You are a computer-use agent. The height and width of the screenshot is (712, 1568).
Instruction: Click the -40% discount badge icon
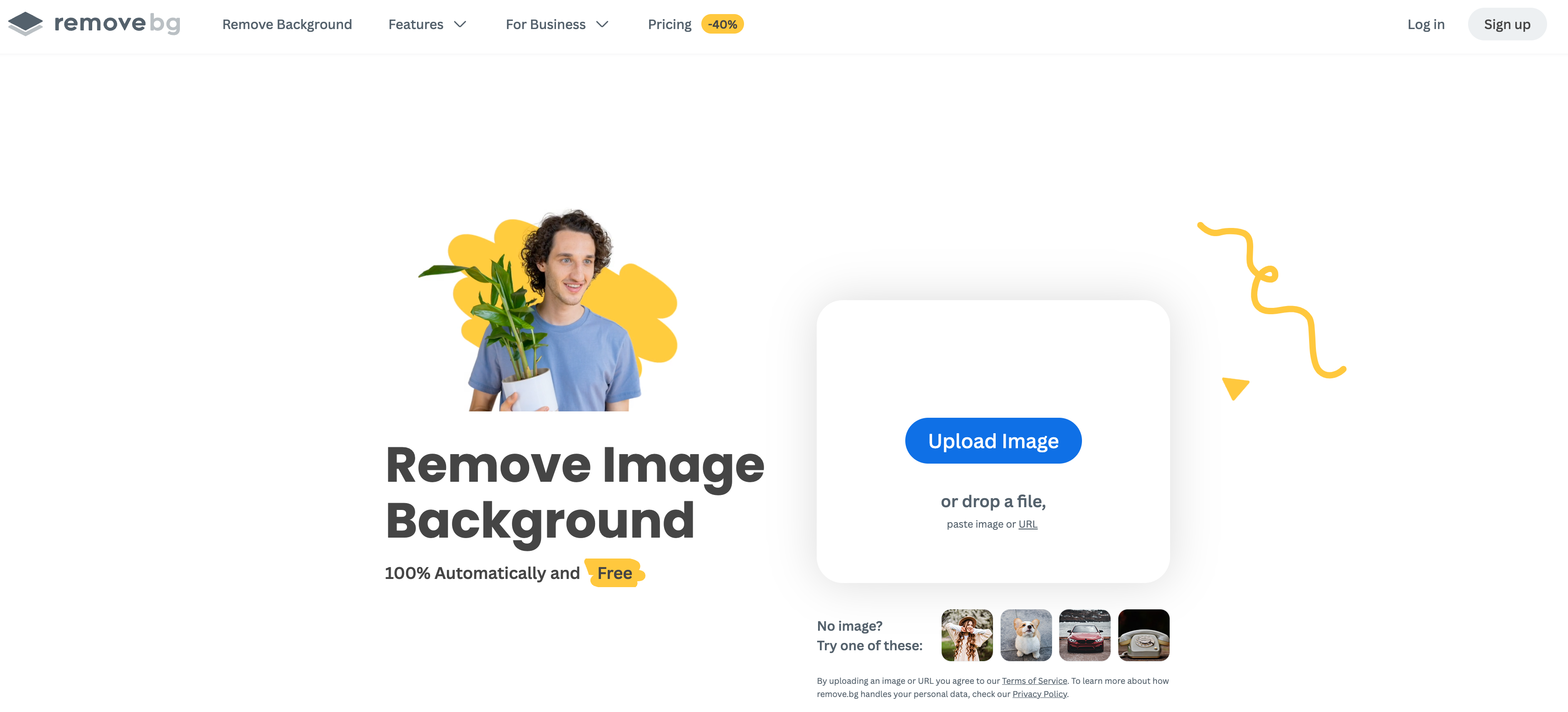pyautogui.click(x=722, y=24)
